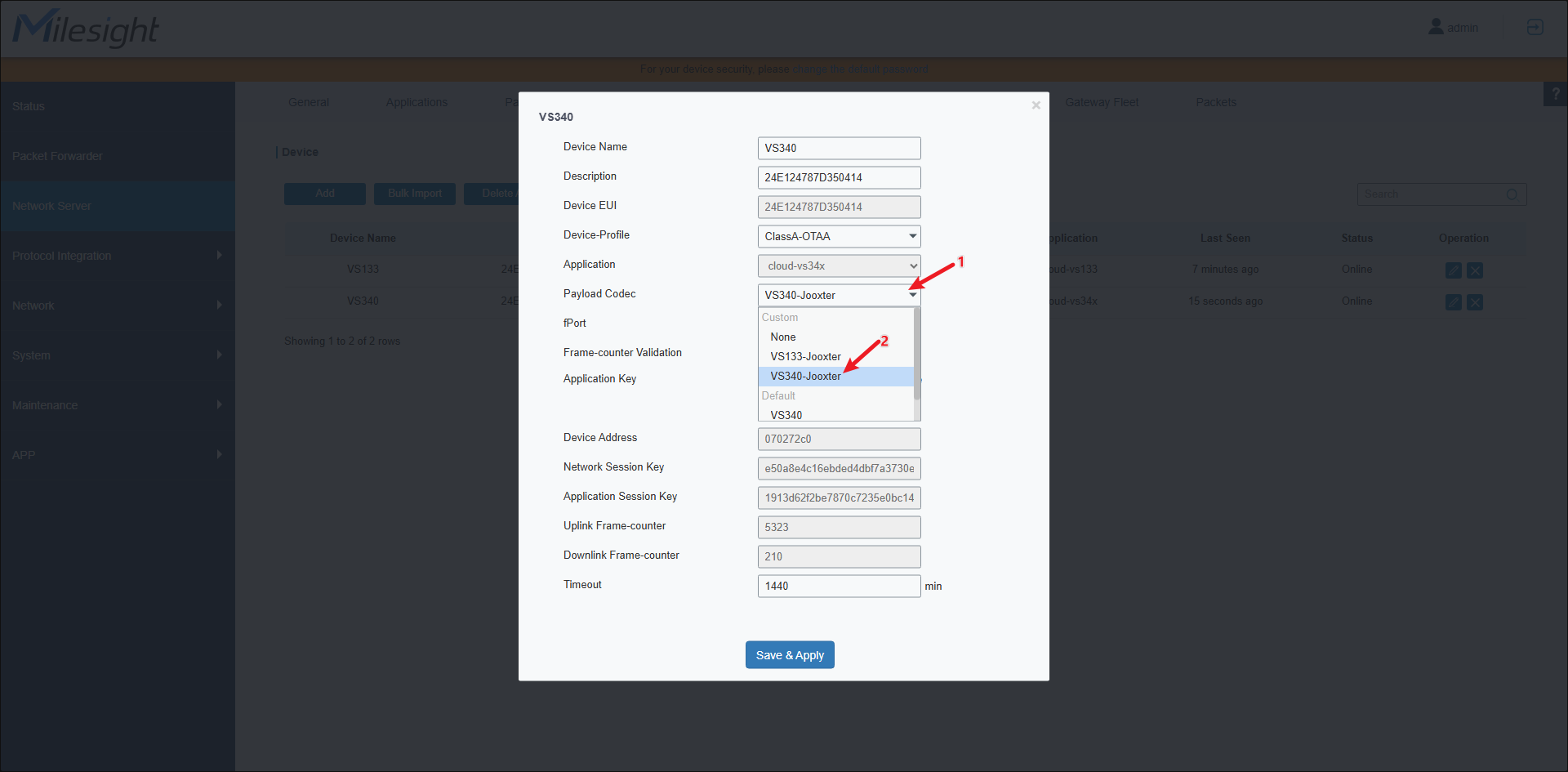Click Device Name column header

(363, 239)
